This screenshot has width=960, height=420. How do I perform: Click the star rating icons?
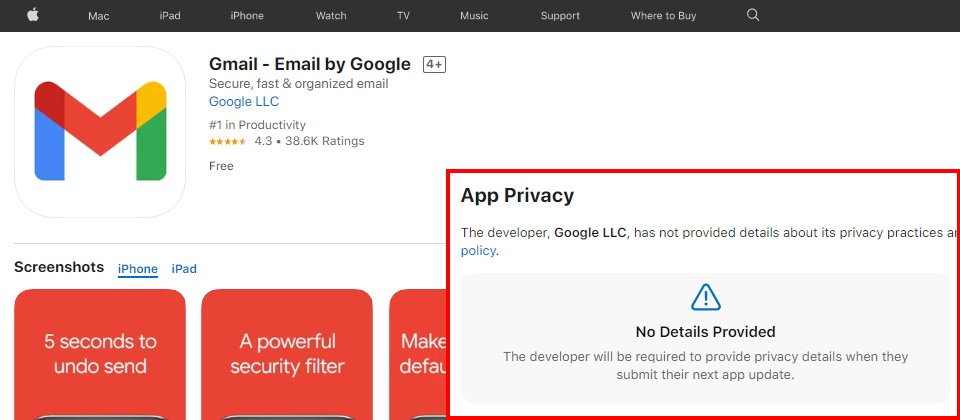coord(227,141)
